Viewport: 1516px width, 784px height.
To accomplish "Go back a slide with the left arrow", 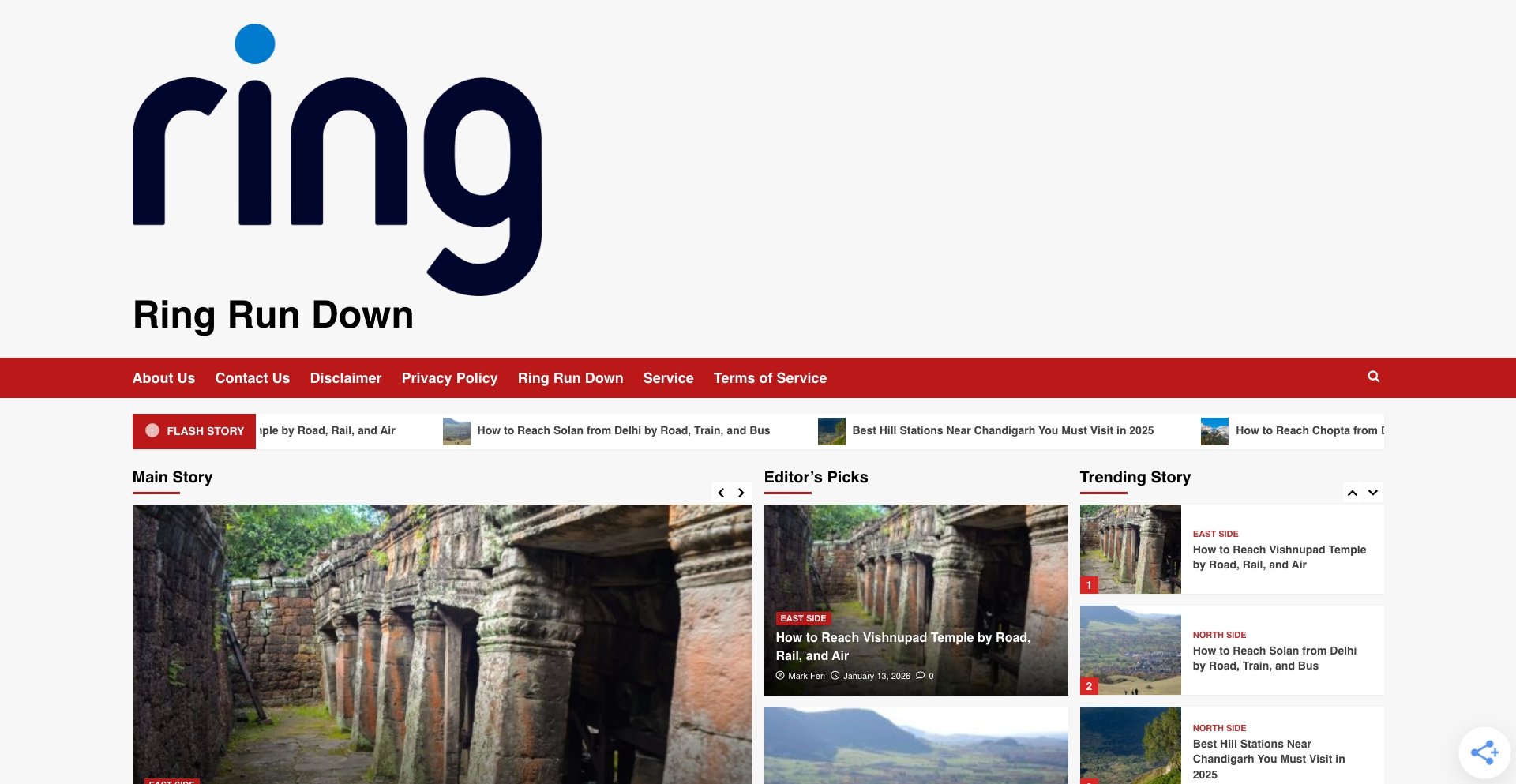I will click(x=721, y=492).
